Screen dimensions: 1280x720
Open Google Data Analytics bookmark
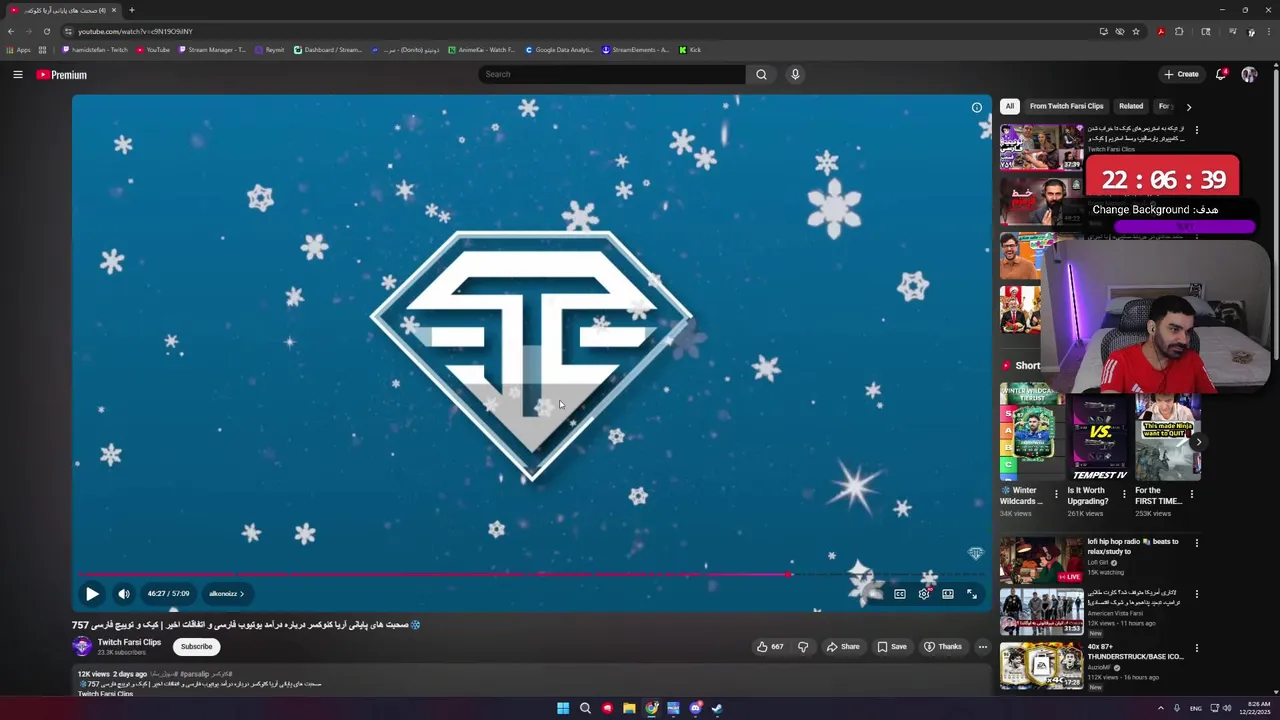[x=560, y=50]
